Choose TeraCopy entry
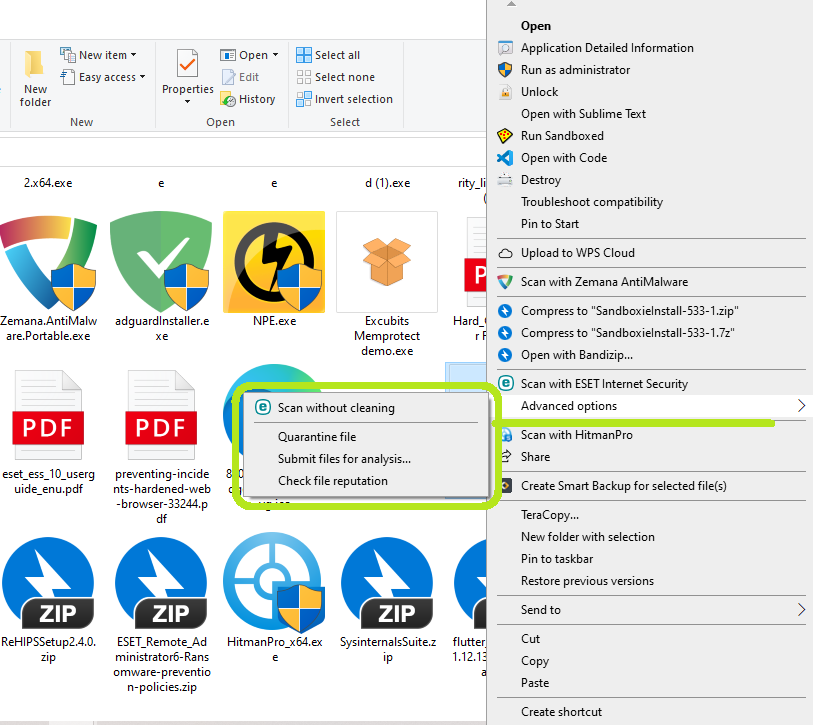The height and width of the screenshot is (725, 813). click(x=650, y=515)
